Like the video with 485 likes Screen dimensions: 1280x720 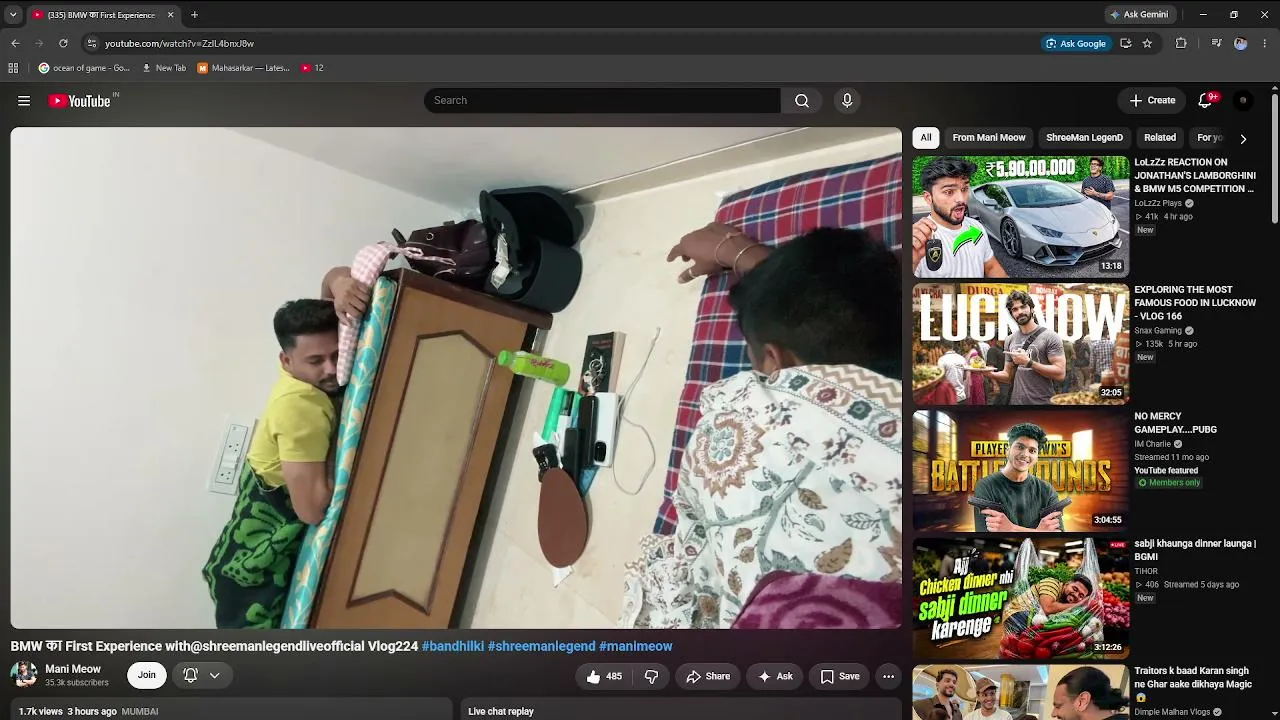pos(604,676)
